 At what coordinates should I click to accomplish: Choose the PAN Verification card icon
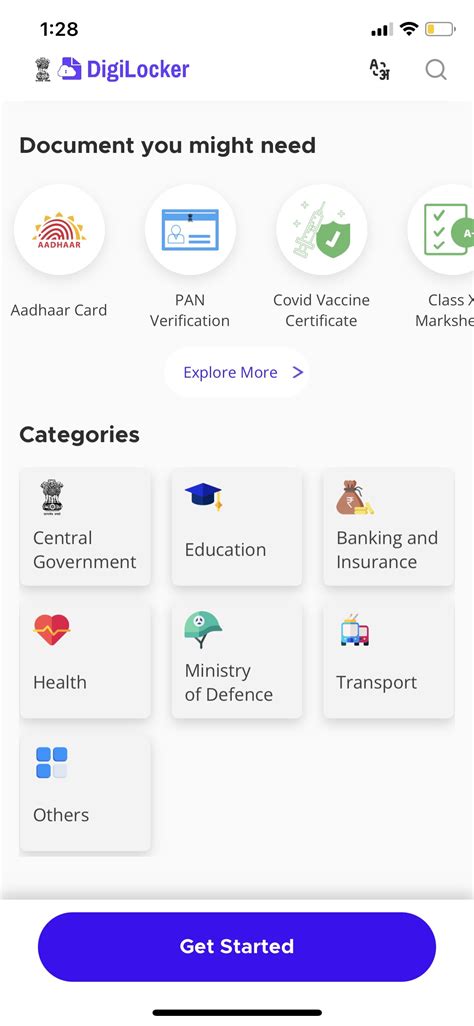191,230
